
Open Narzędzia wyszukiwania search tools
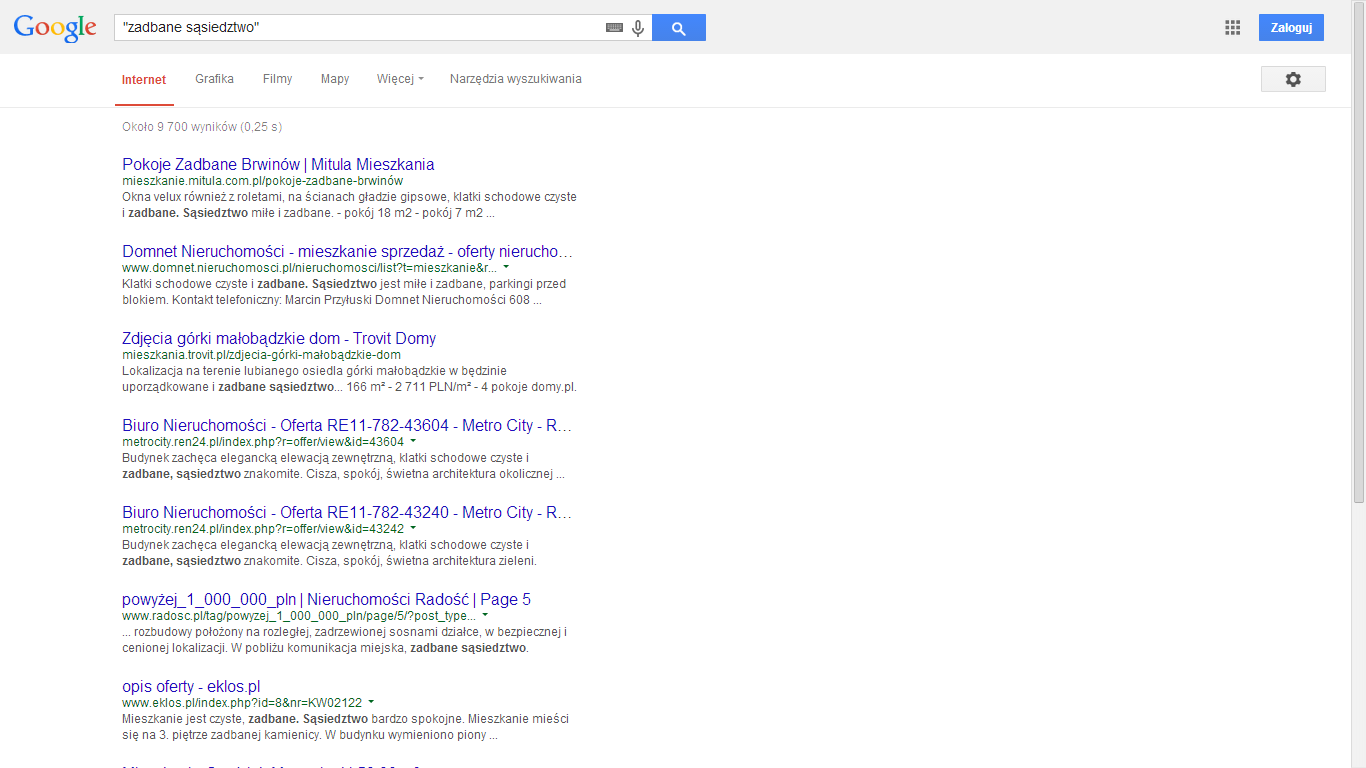pyautogui.click(x=515, y=79)
